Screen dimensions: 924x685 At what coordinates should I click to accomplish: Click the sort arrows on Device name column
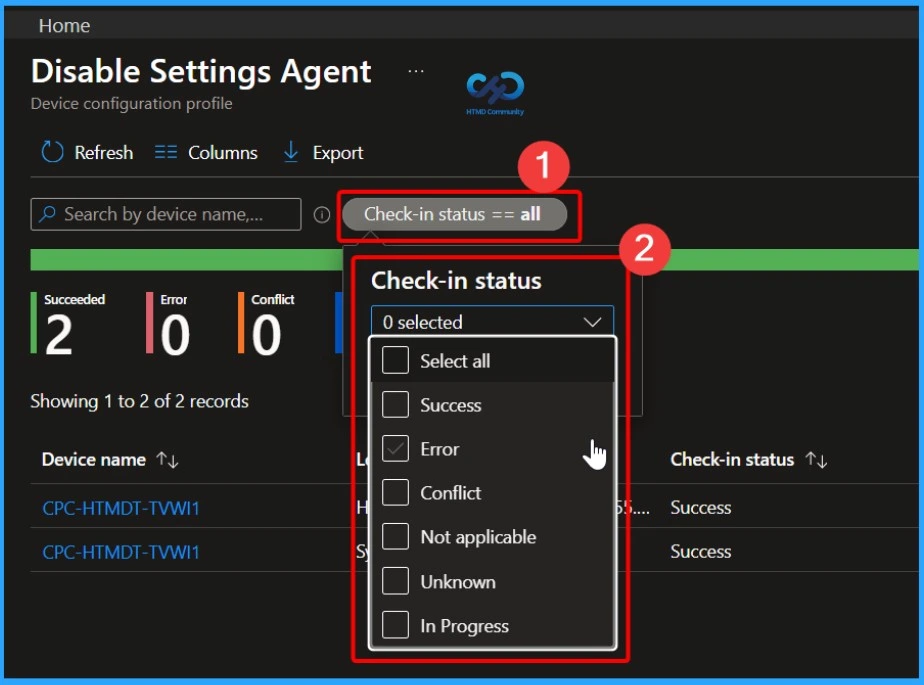coord(166,459)
